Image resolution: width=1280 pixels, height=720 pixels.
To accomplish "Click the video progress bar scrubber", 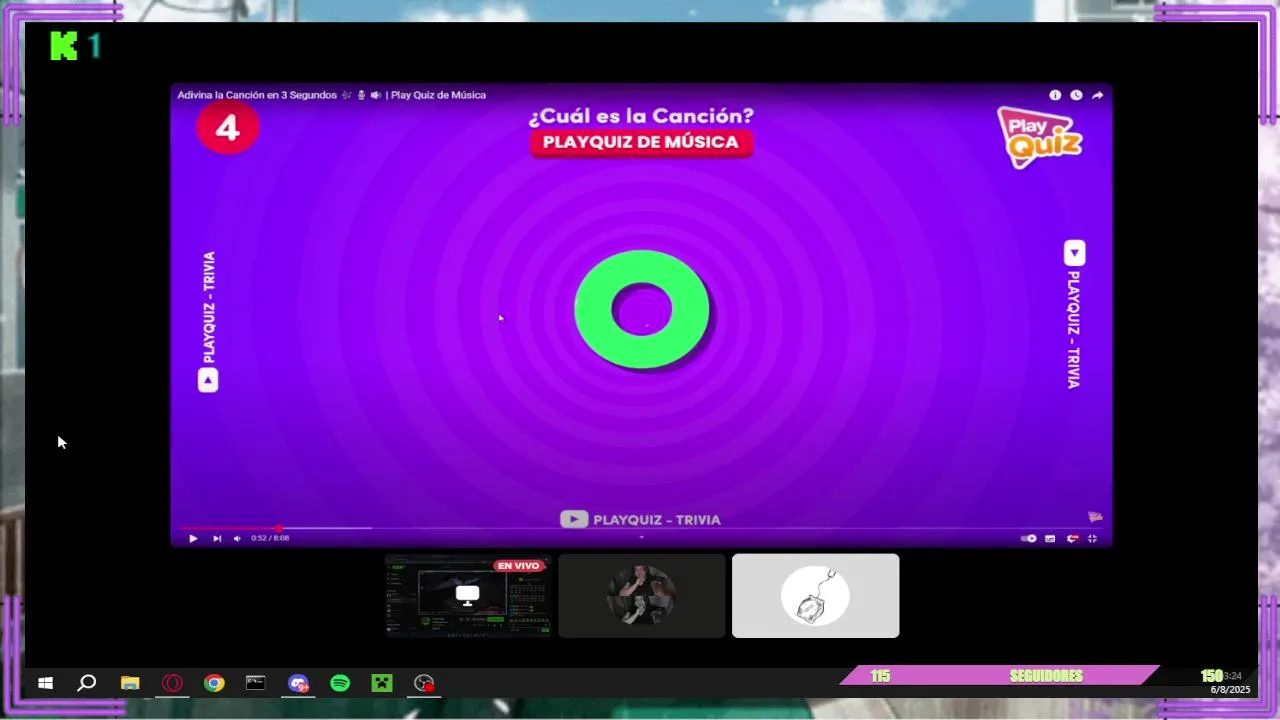I will pos(278,528).
